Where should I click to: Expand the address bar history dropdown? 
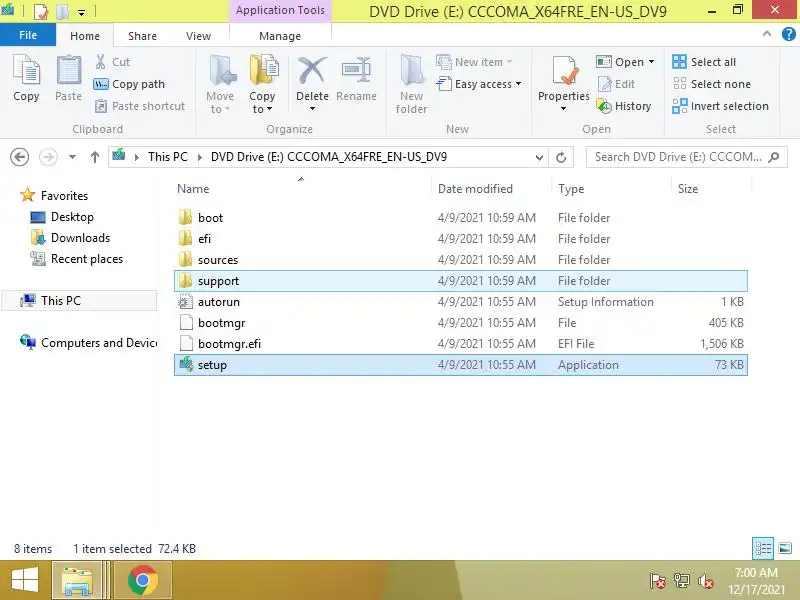(539, 157)
